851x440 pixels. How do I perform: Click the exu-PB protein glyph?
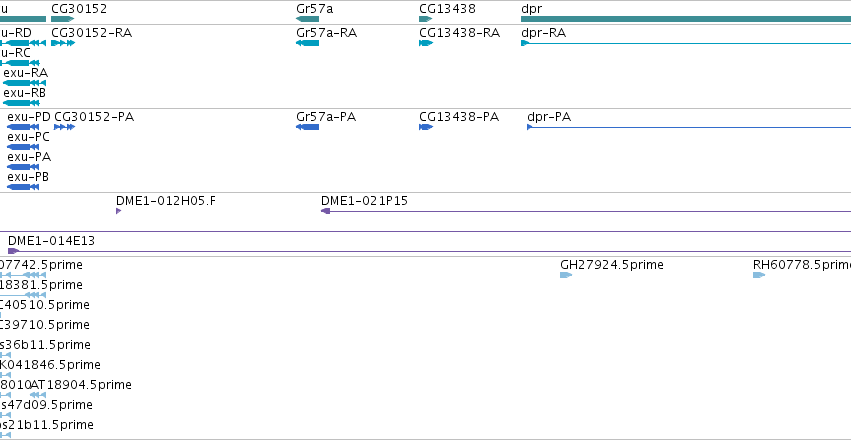pyautogui.click(x=23, y=187)
